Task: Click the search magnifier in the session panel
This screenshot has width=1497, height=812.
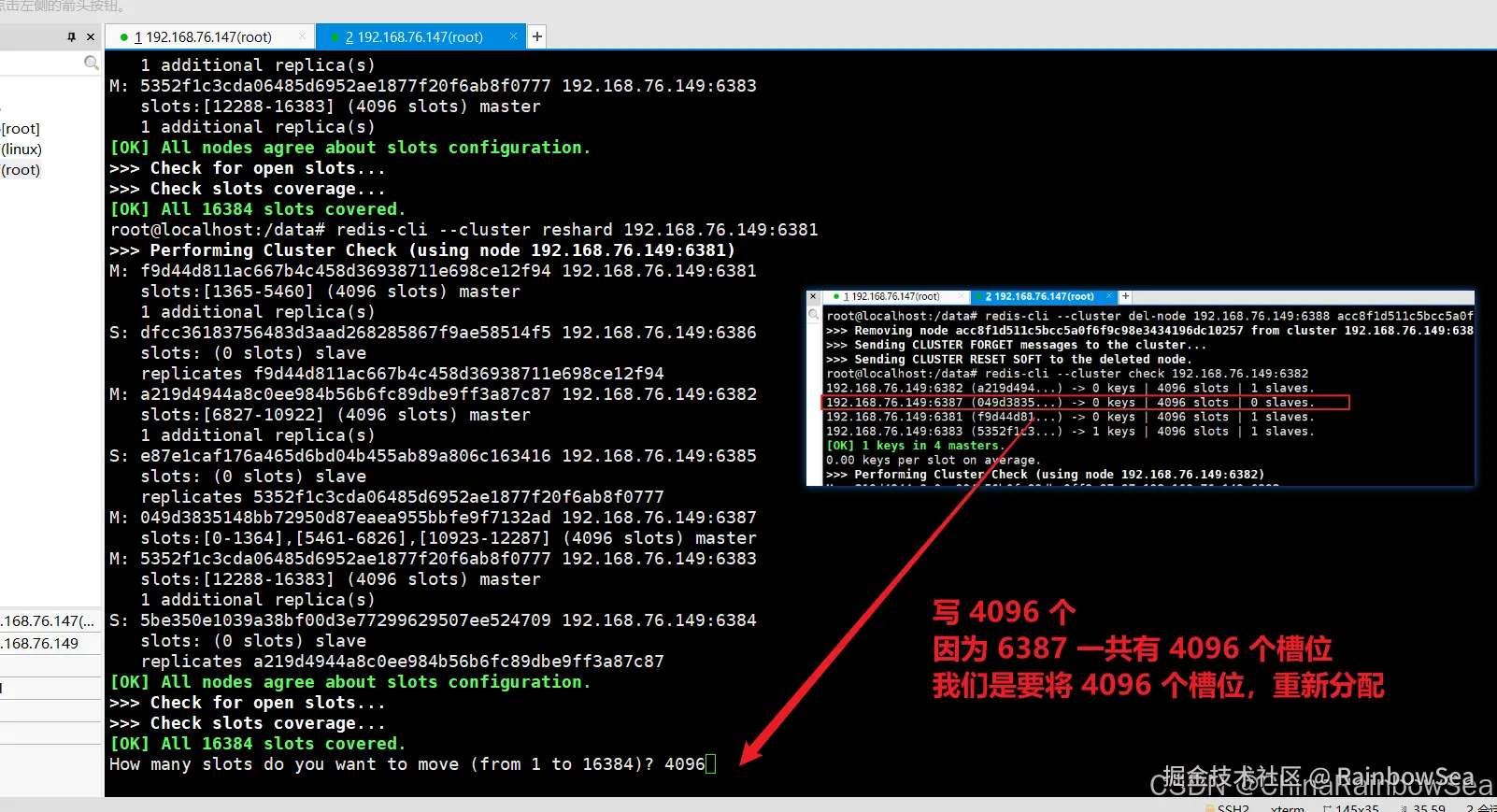Action: pos(92,63)
